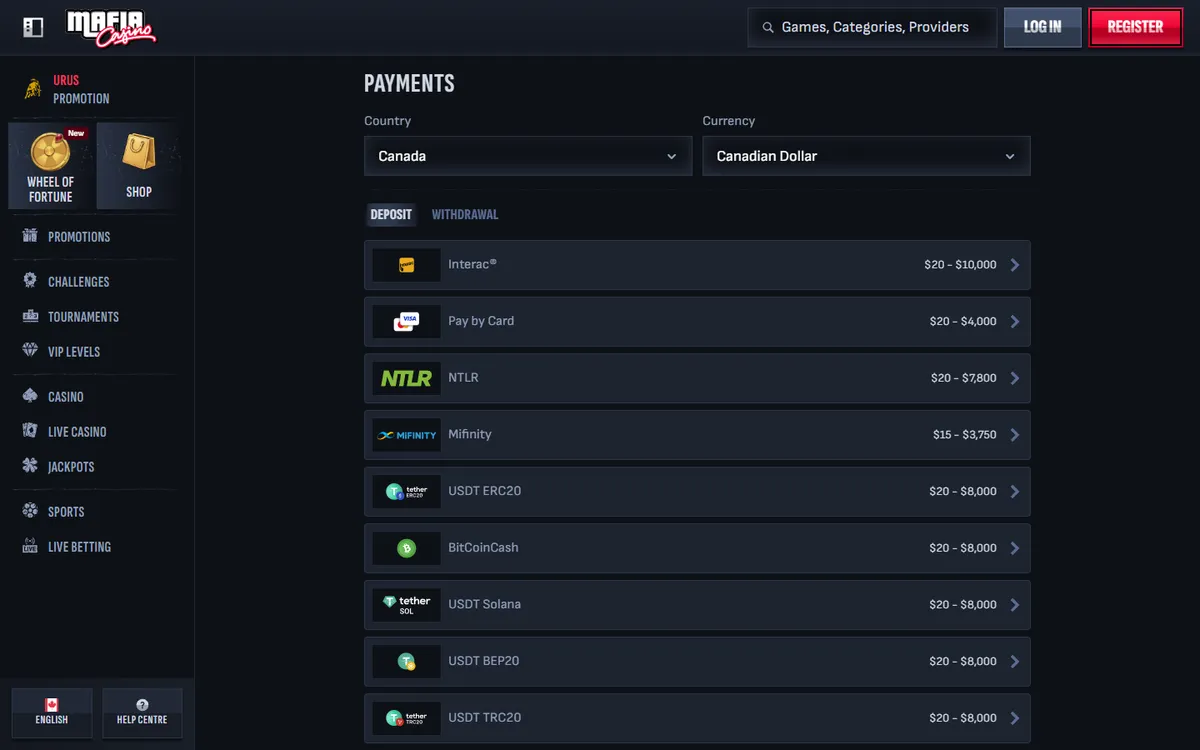Open Live Betting in the sidebar

(x=79, y=547)
